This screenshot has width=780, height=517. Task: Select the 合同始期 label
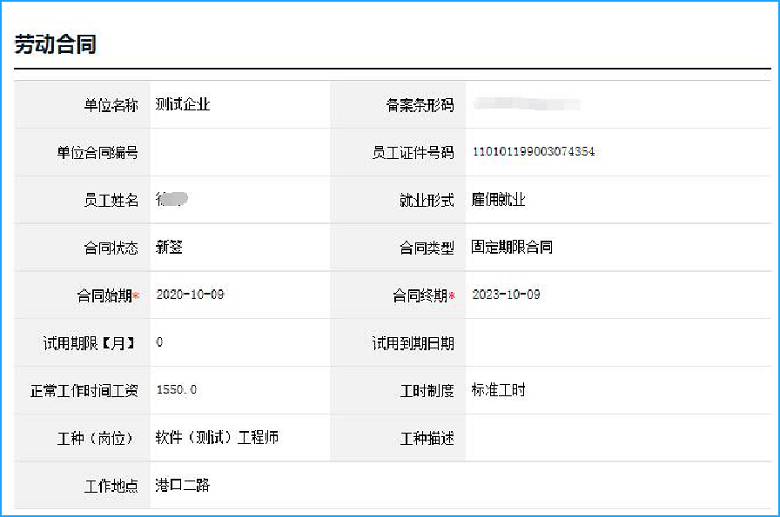tap(104, 296)
